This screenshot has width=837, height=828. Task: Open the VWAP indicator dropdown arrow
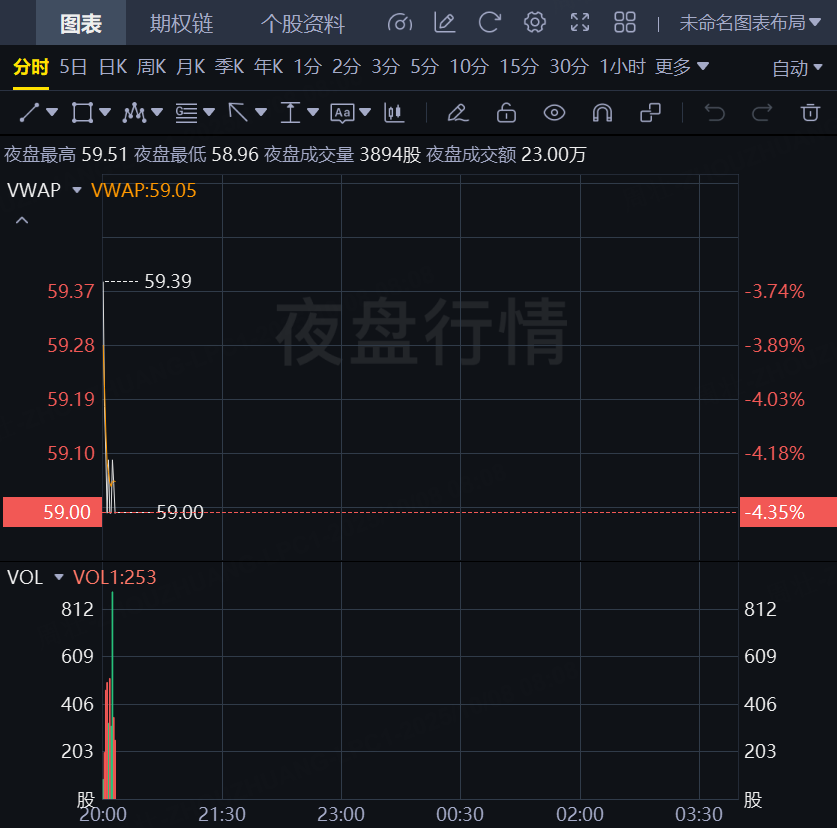click(x=77, y=190)
